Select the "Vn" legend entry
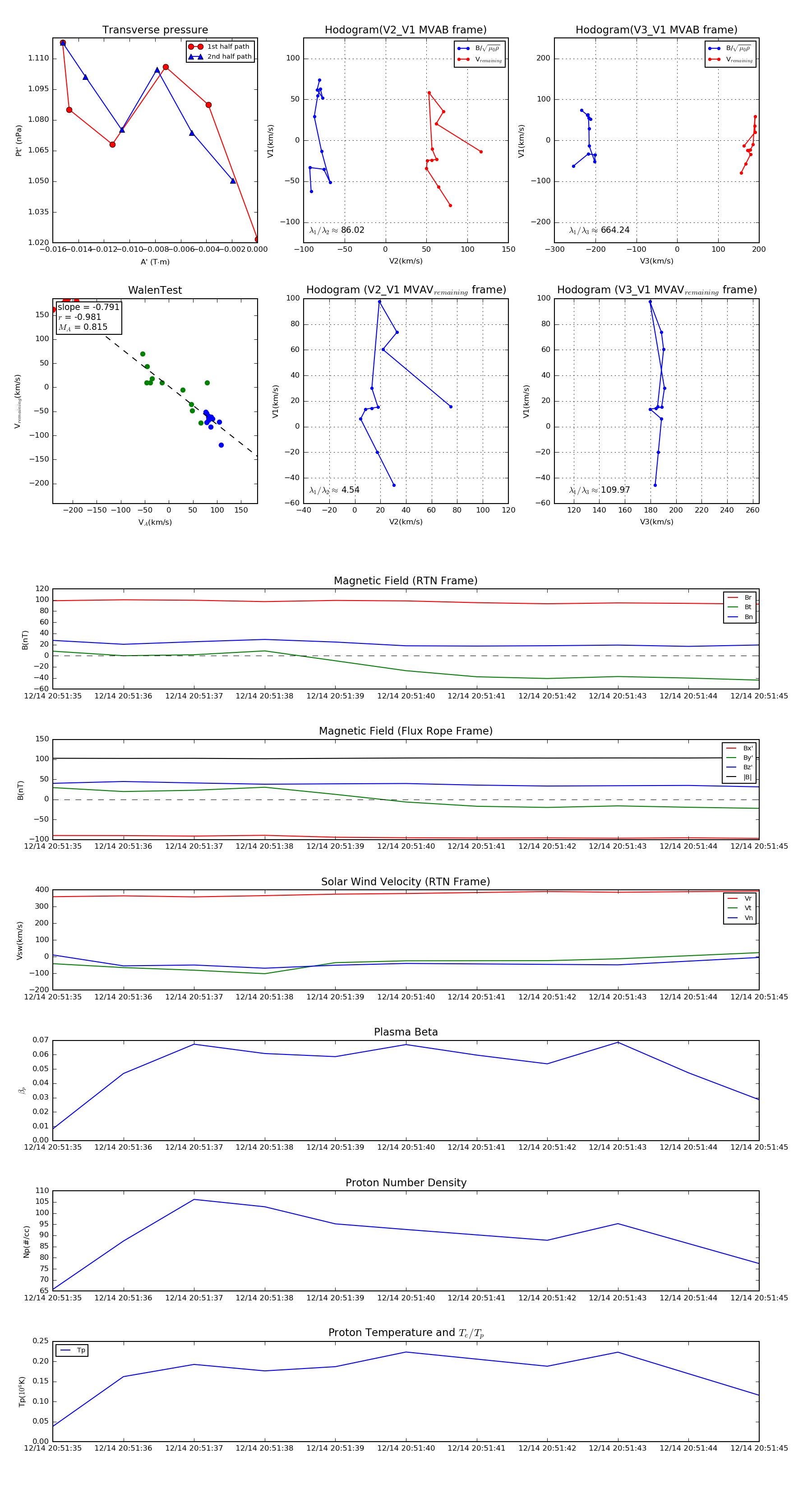 click(740, 918)
